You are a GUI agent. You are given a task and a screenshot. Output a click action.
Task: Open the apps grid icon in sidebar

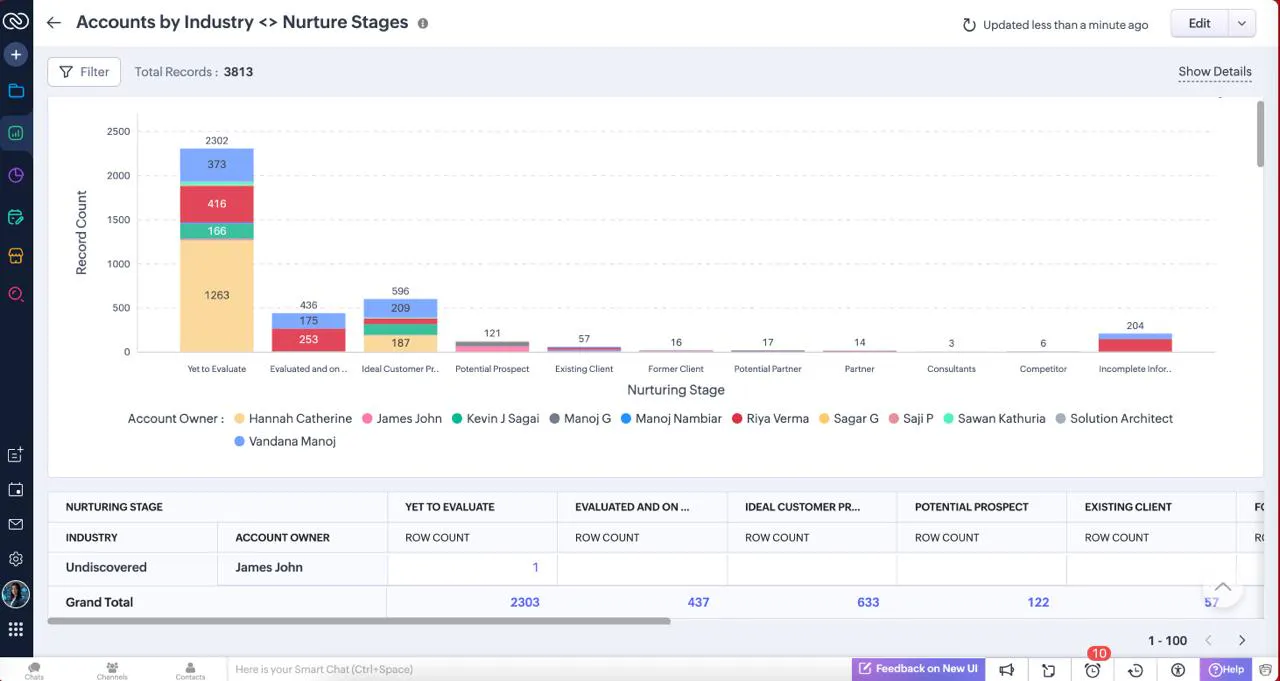16,629
